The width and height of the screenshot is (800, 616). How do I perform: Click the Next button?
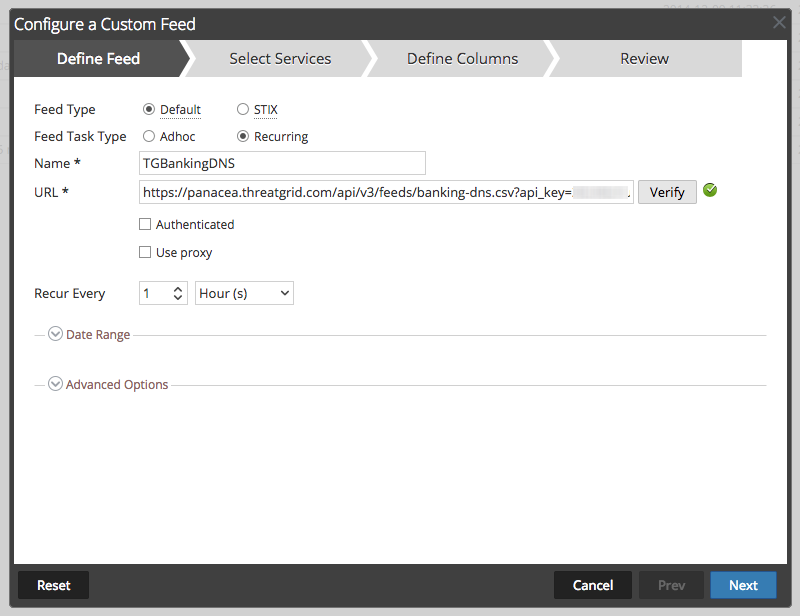click(743, 585)
